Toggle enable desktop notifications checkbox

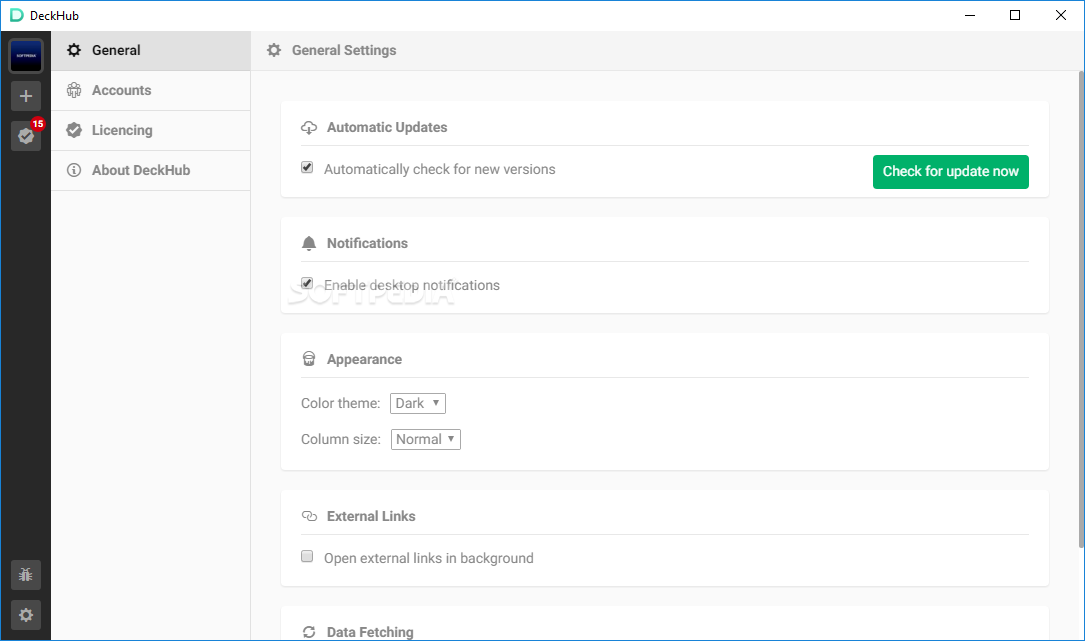tap(307, 283)
